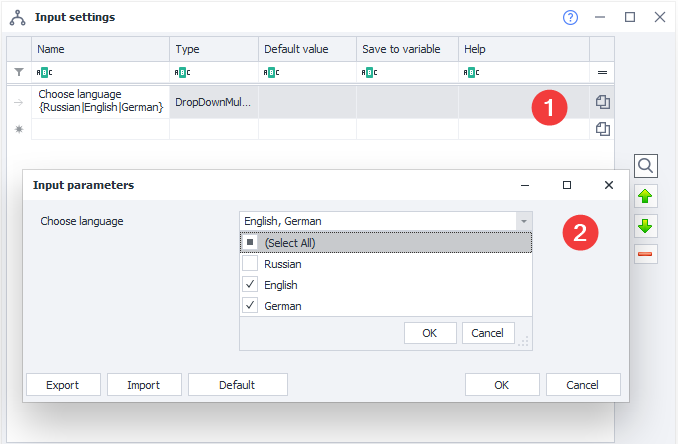Click Cancel in the dropdown list popup

487,333
